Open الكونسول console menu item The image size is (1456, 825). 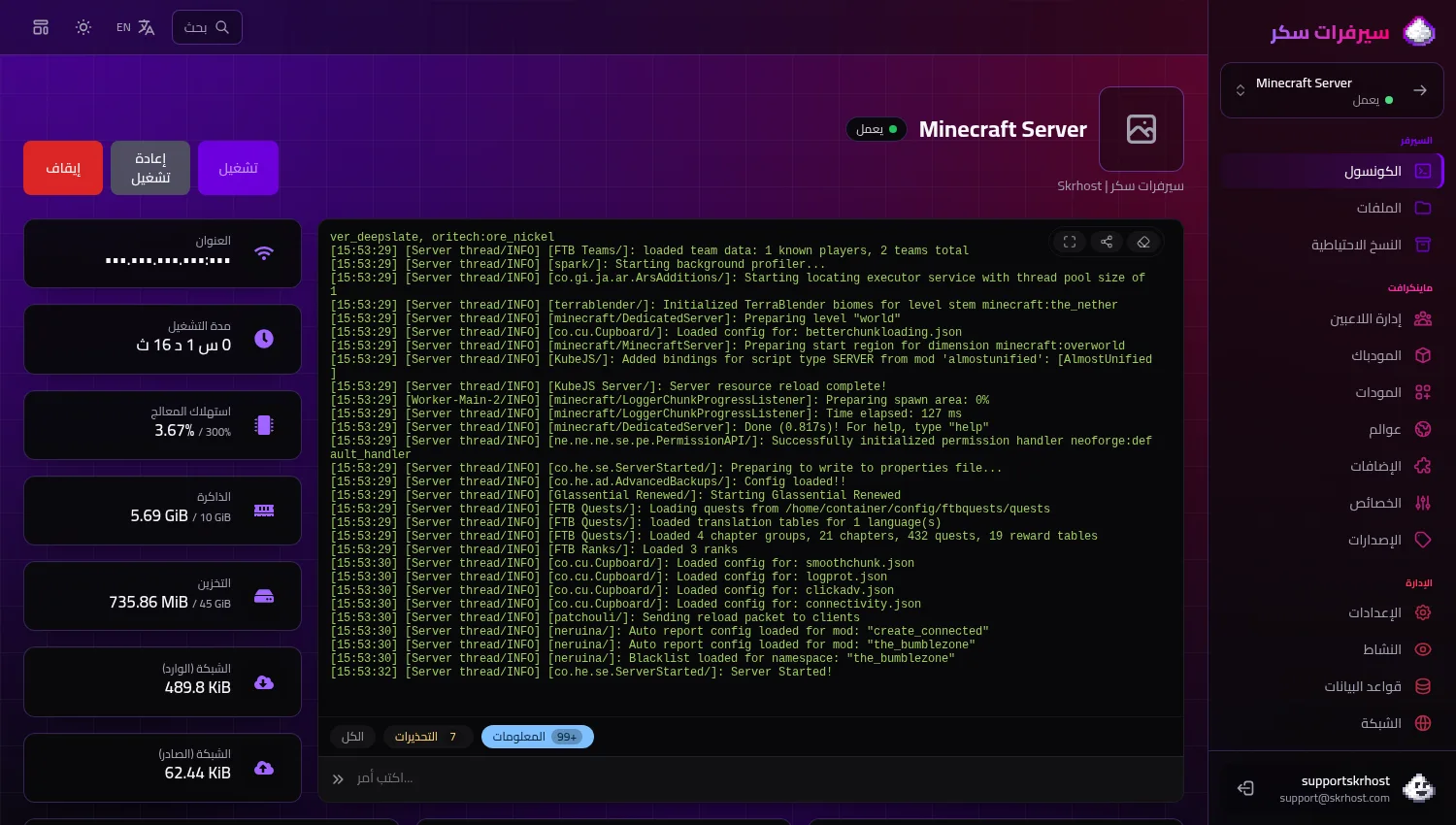point(1333,171)
